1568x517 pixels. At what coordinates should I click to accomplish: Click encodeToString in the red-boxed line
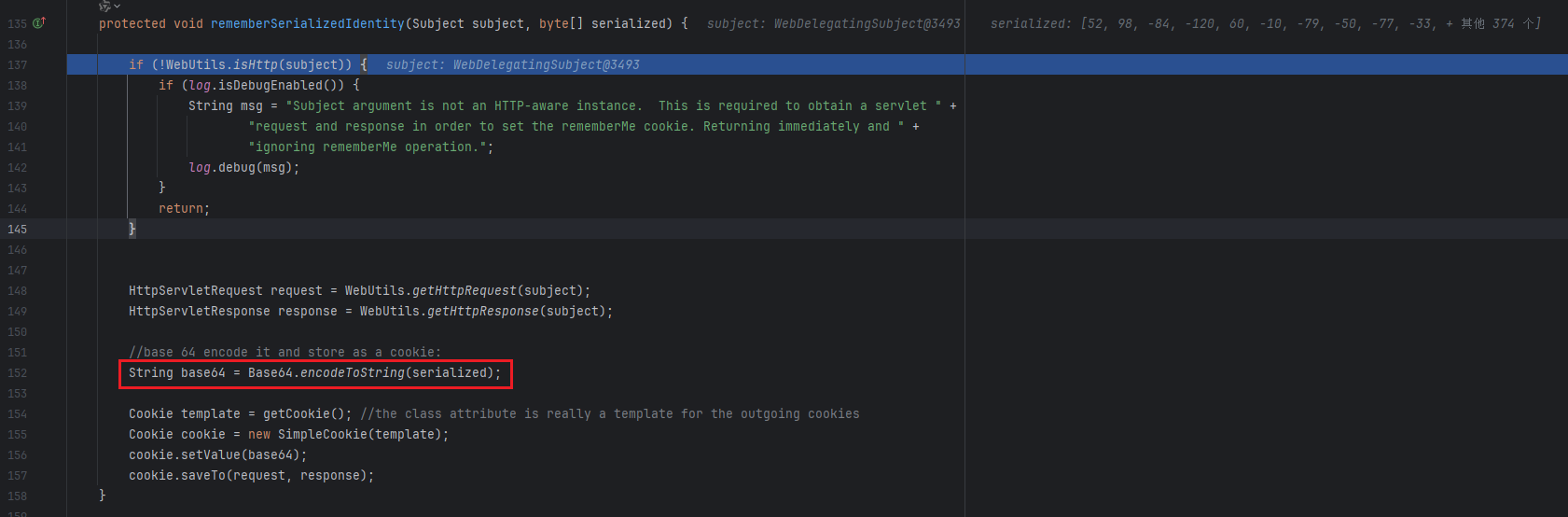[352, 372]
